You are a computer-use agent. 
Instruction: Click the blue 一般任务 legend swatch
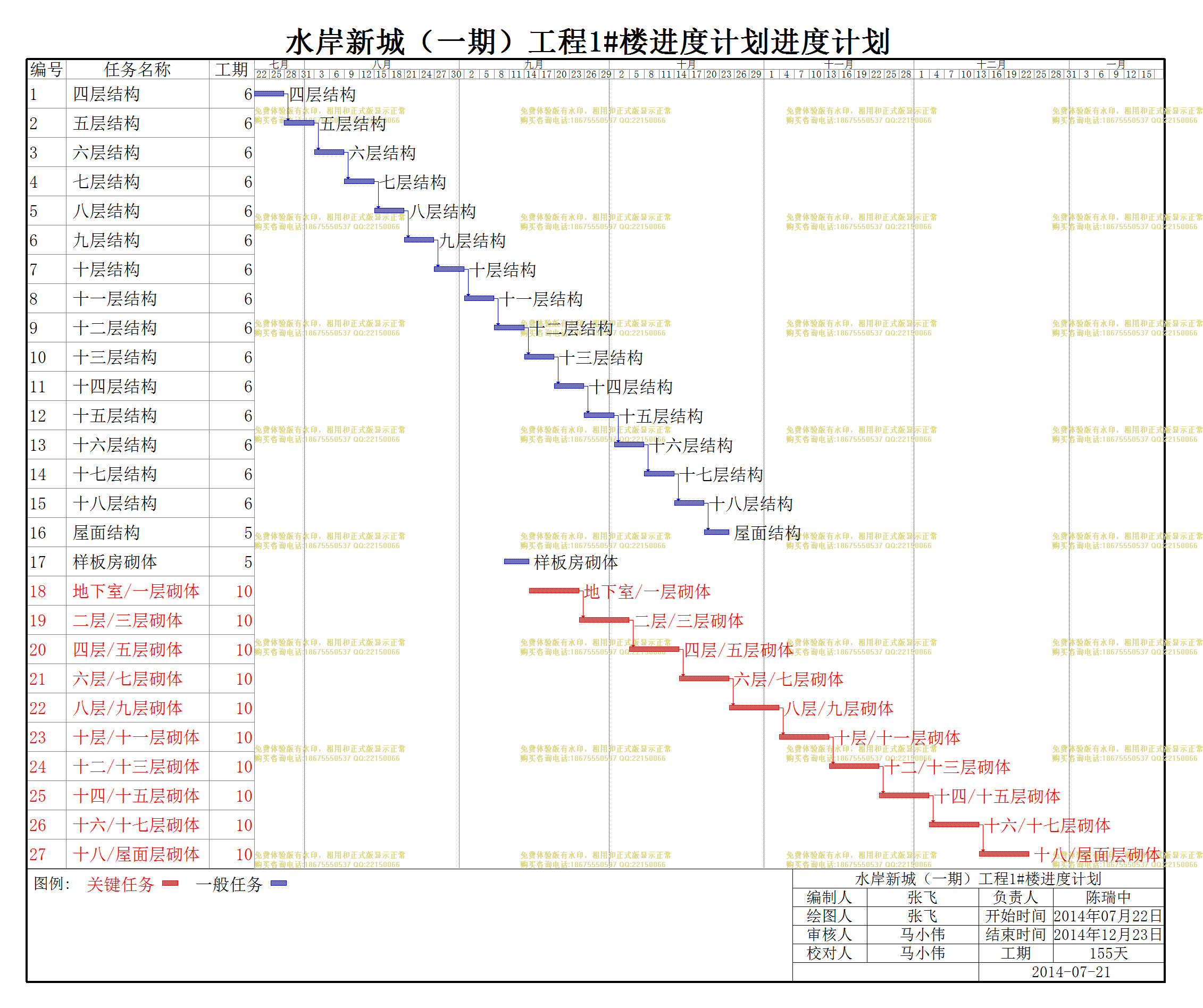click(278, 883)
